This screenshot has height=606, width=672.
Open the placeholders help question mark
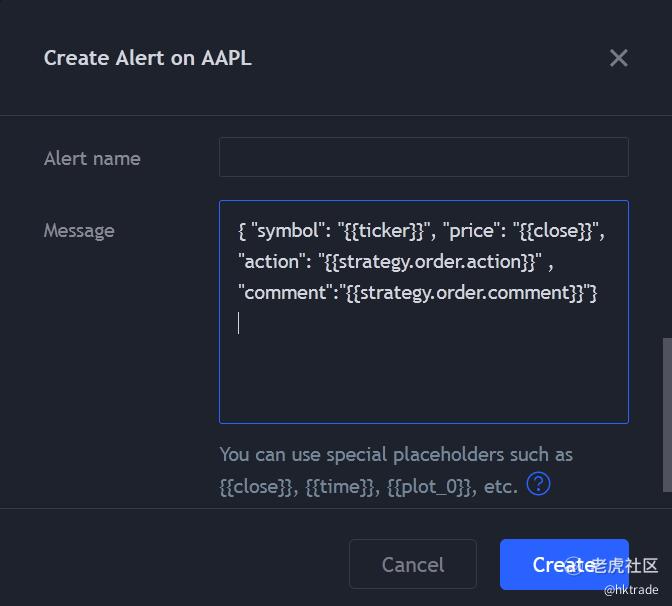coord(538,485)
